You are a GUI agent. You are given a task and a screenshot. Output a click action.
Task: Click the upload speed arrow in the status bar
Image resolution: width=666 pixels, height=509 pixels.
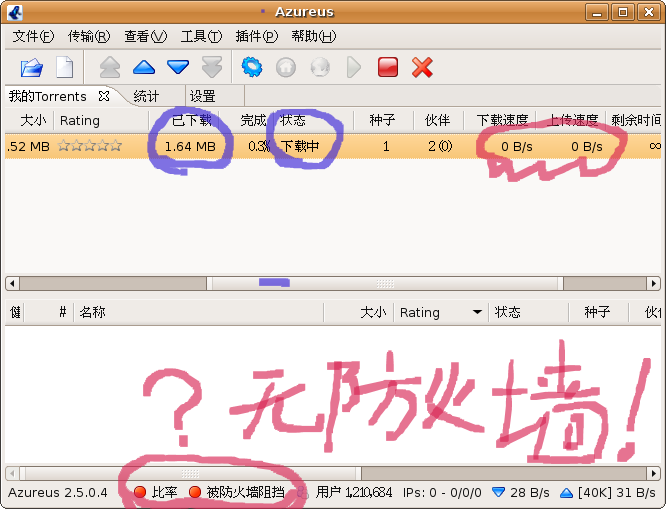566,493
